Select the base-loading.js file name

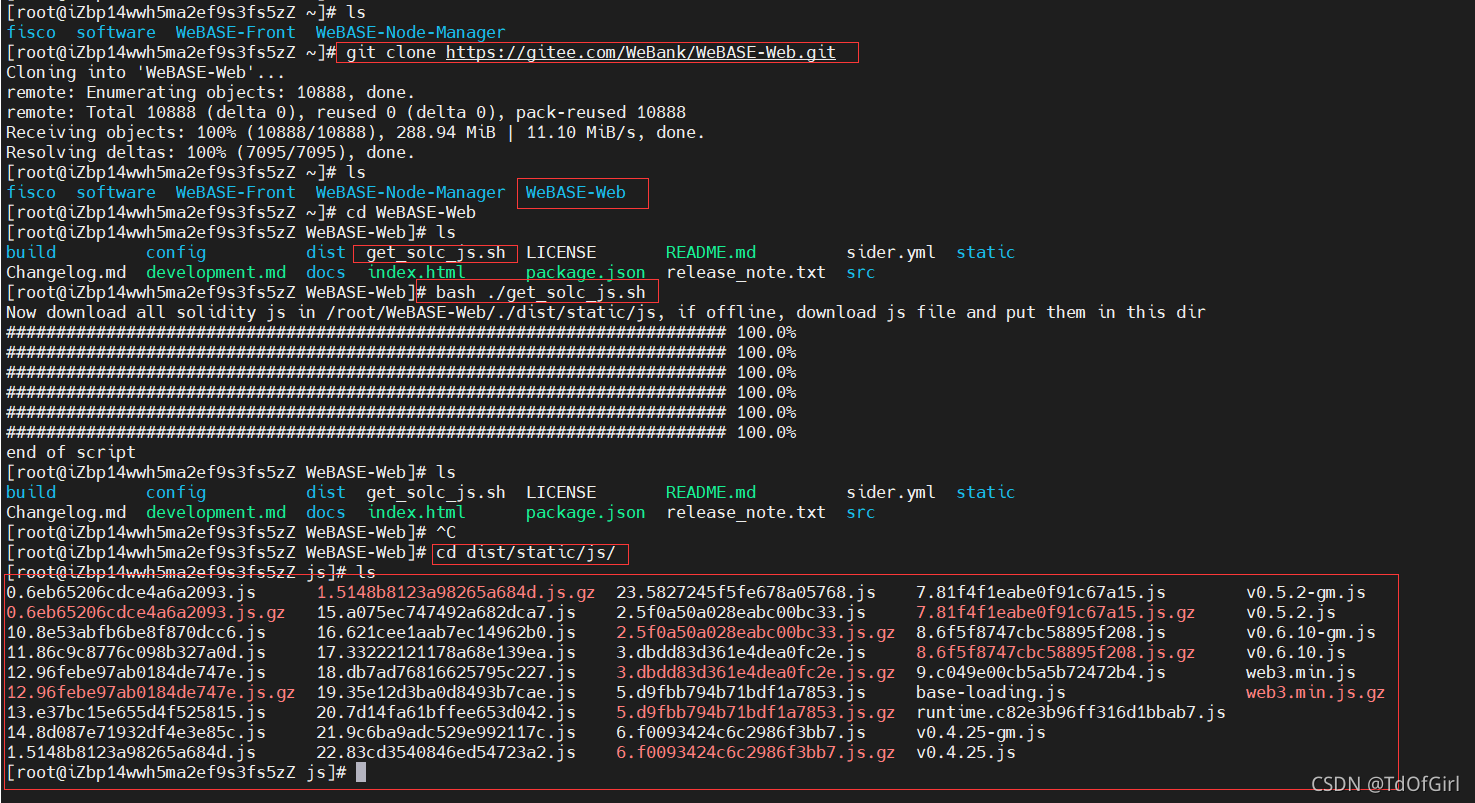point(991,692)
